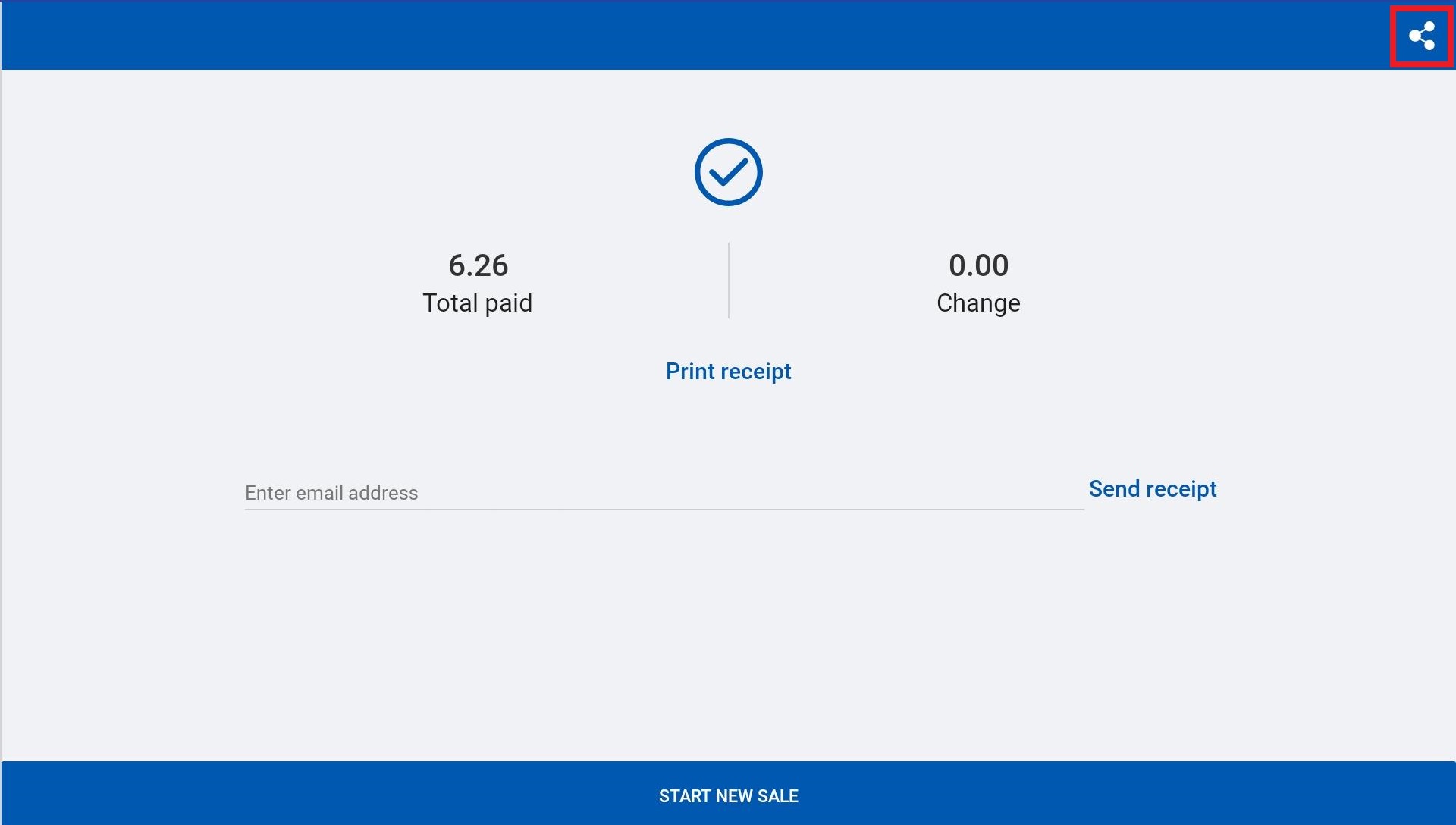This screenshot has height=825, width=1456.
Task: Begin another transaction via the bottom bar
Action: [728, 795]
